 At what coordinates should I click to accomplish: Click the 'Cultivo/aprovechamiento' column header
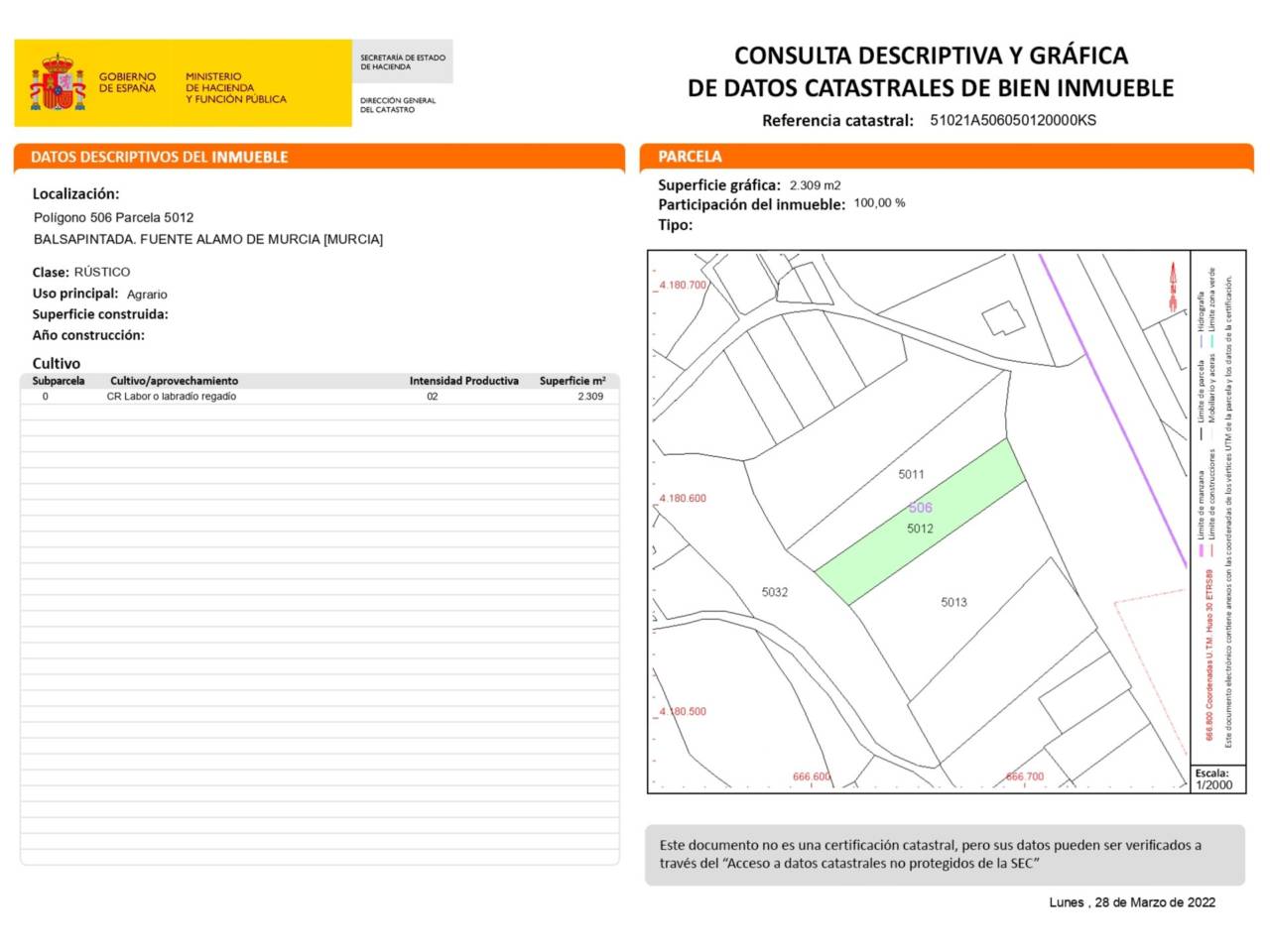click(x=174, y=381)
